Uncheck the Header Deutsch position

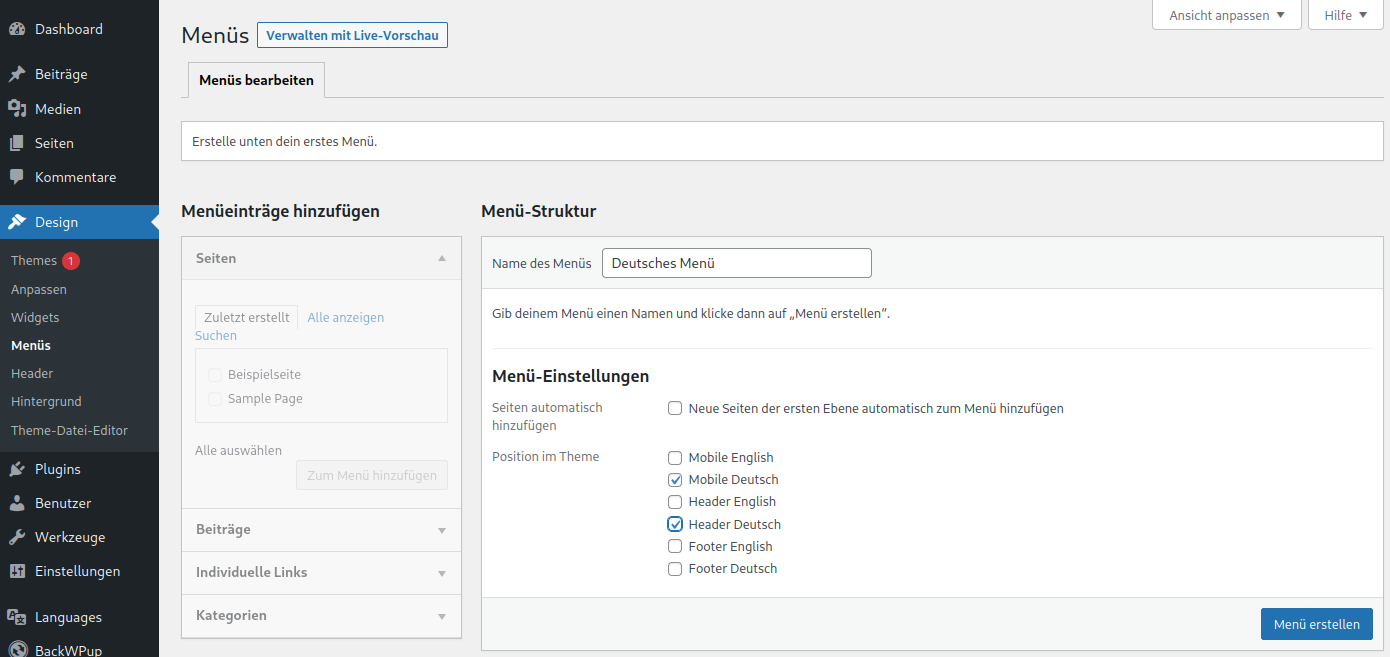click(x=675, y=524)
